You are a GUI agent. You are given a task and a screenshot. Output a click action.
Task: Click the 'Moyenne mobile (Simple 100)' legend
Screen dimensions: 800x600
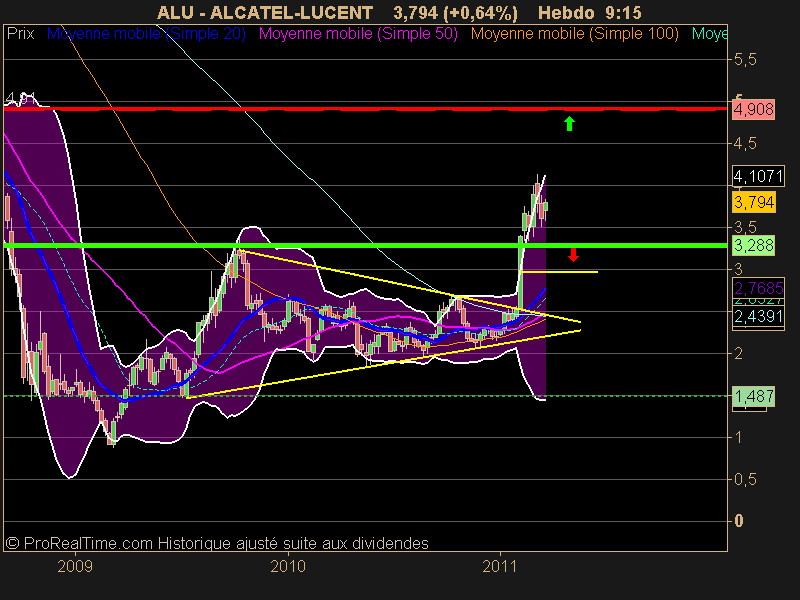[574, 34]
